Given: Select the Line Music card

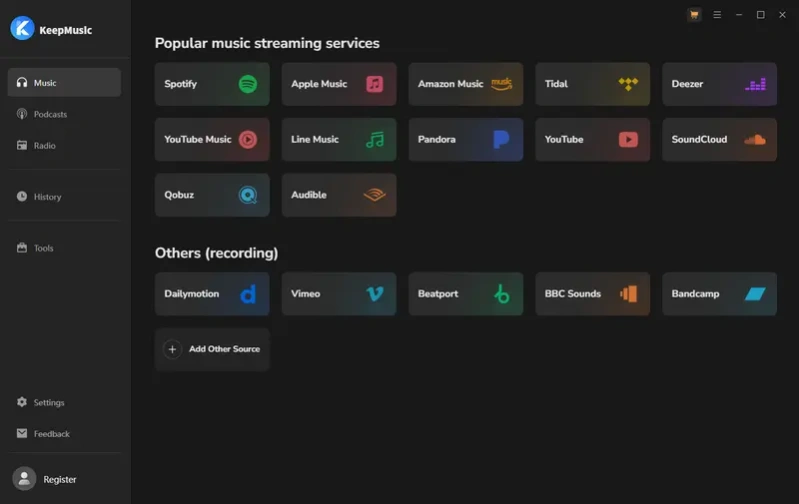Looking at the screenshot, I should 339,140.
